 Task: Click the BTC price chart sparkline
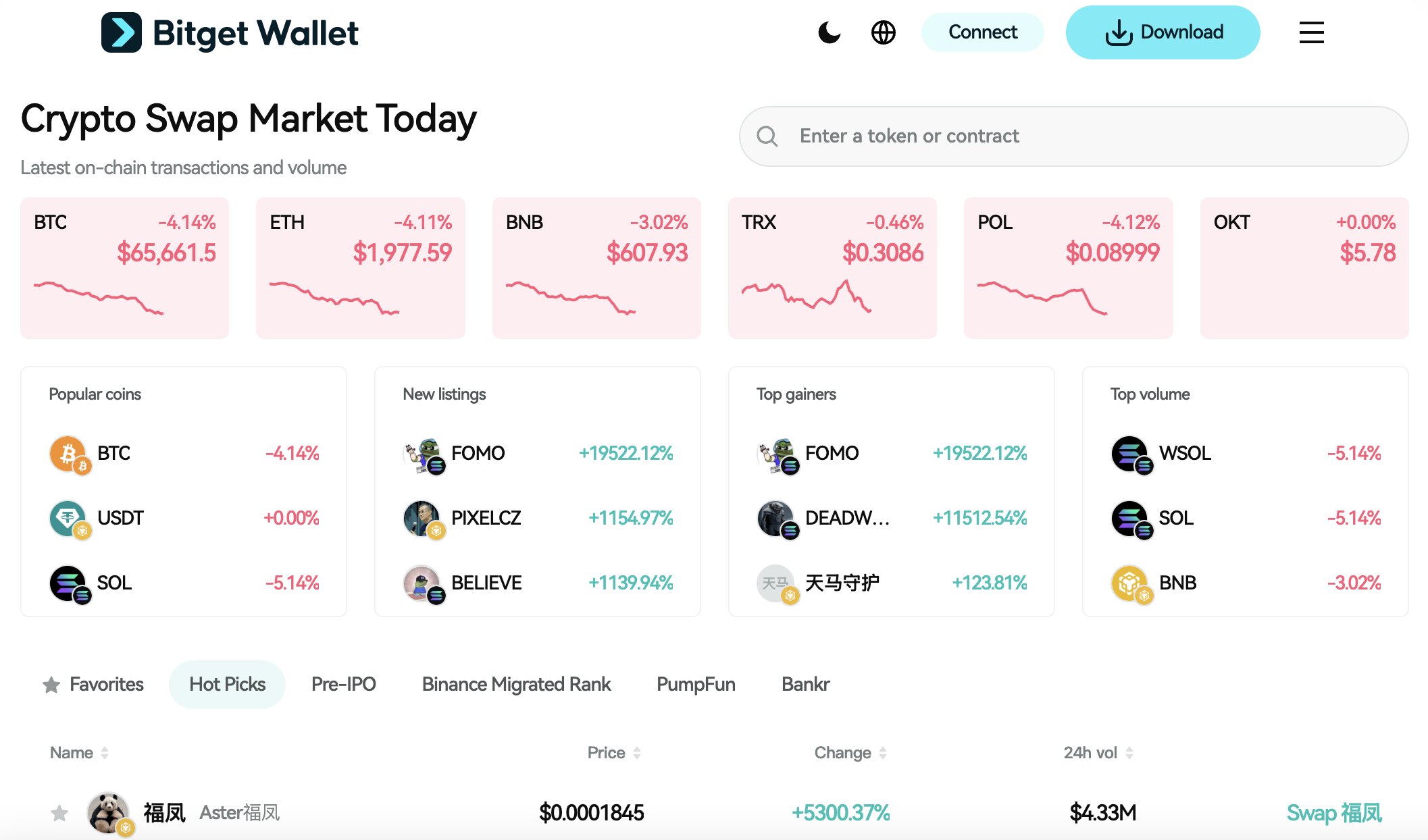click(x=100, y=297)
